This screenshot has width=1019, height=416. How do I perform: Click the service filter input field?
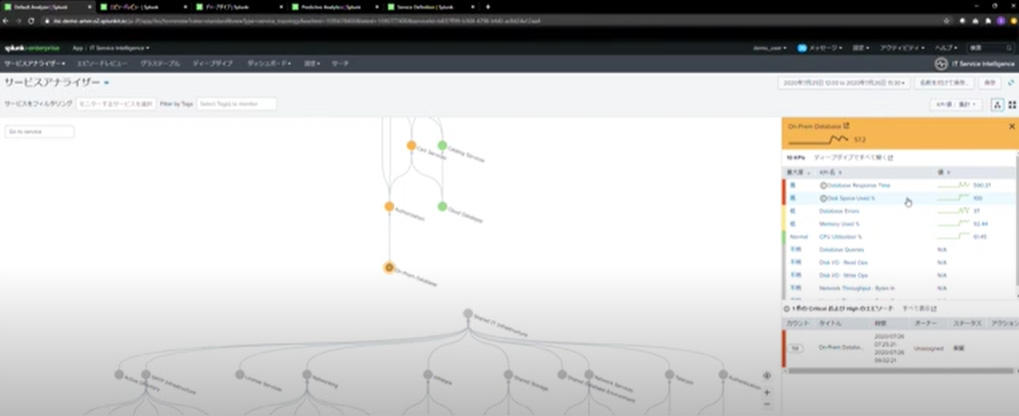[116, 104]
